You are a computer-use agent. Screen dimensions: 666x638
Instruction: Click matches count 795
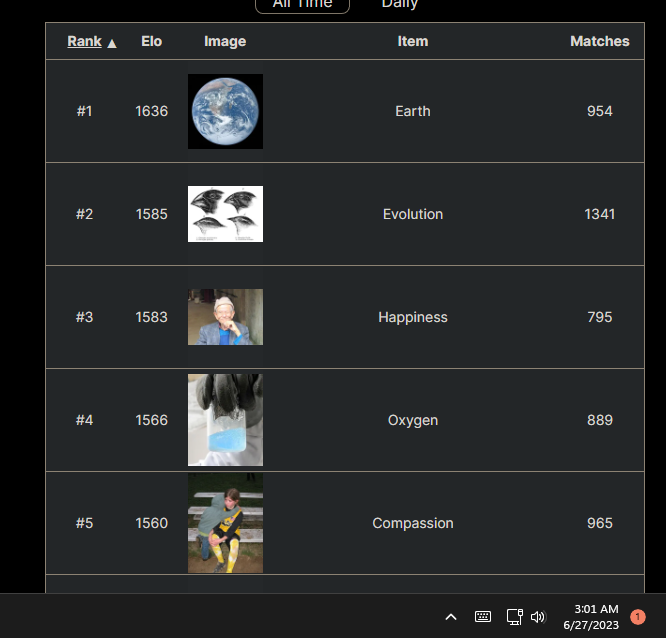[599, 317]
